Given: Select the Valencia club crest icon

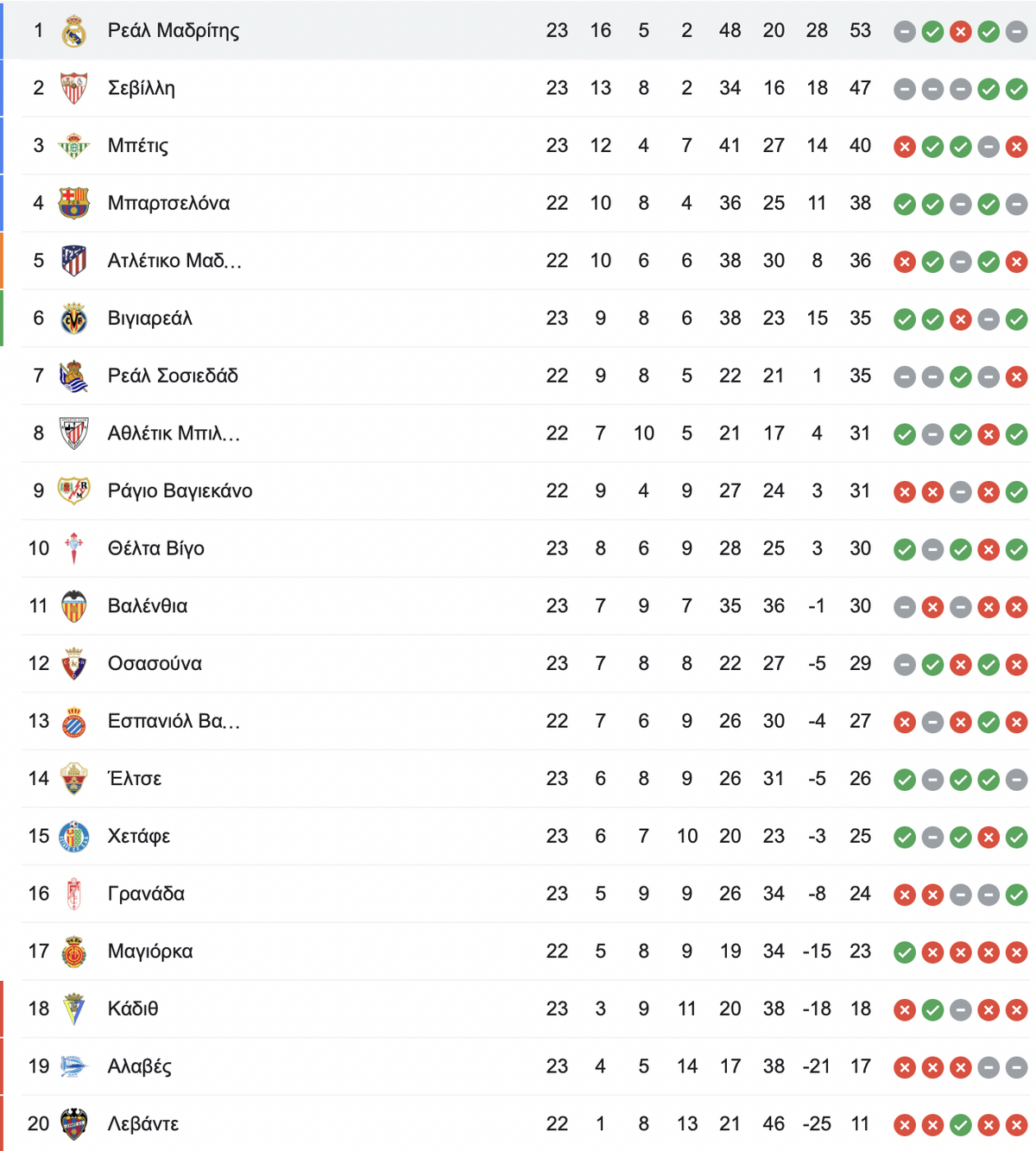Looking at the screenshot, I should [x=74, y=606].
